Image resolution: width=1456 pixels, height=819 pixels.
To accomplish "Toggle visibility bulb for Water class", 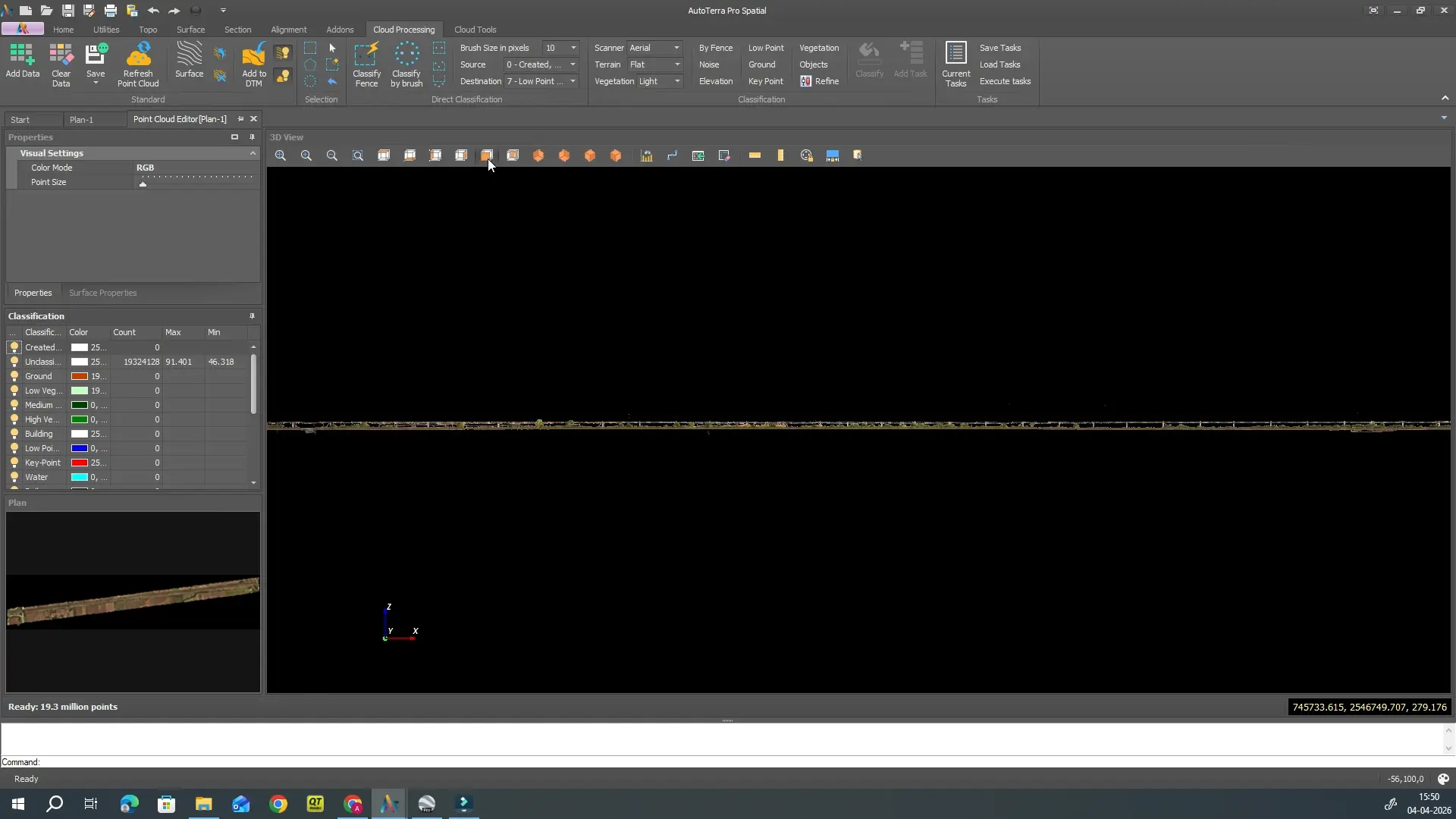I will pyautogui.click(x=14, y=477).
